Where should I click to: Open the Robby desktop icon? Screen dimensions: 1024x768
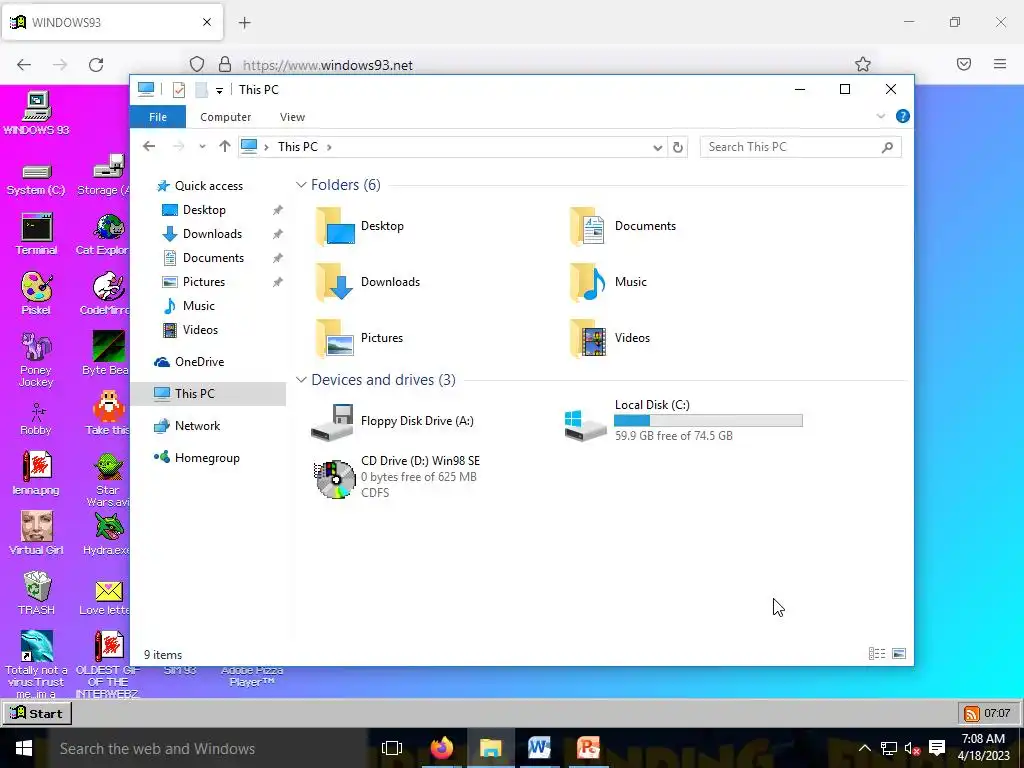36,419
